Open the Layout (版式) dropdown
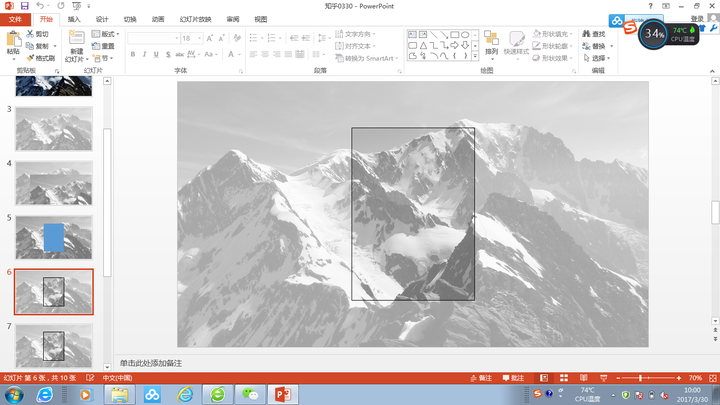Viewport: 720px width, 405px height. tap(105, 34)
